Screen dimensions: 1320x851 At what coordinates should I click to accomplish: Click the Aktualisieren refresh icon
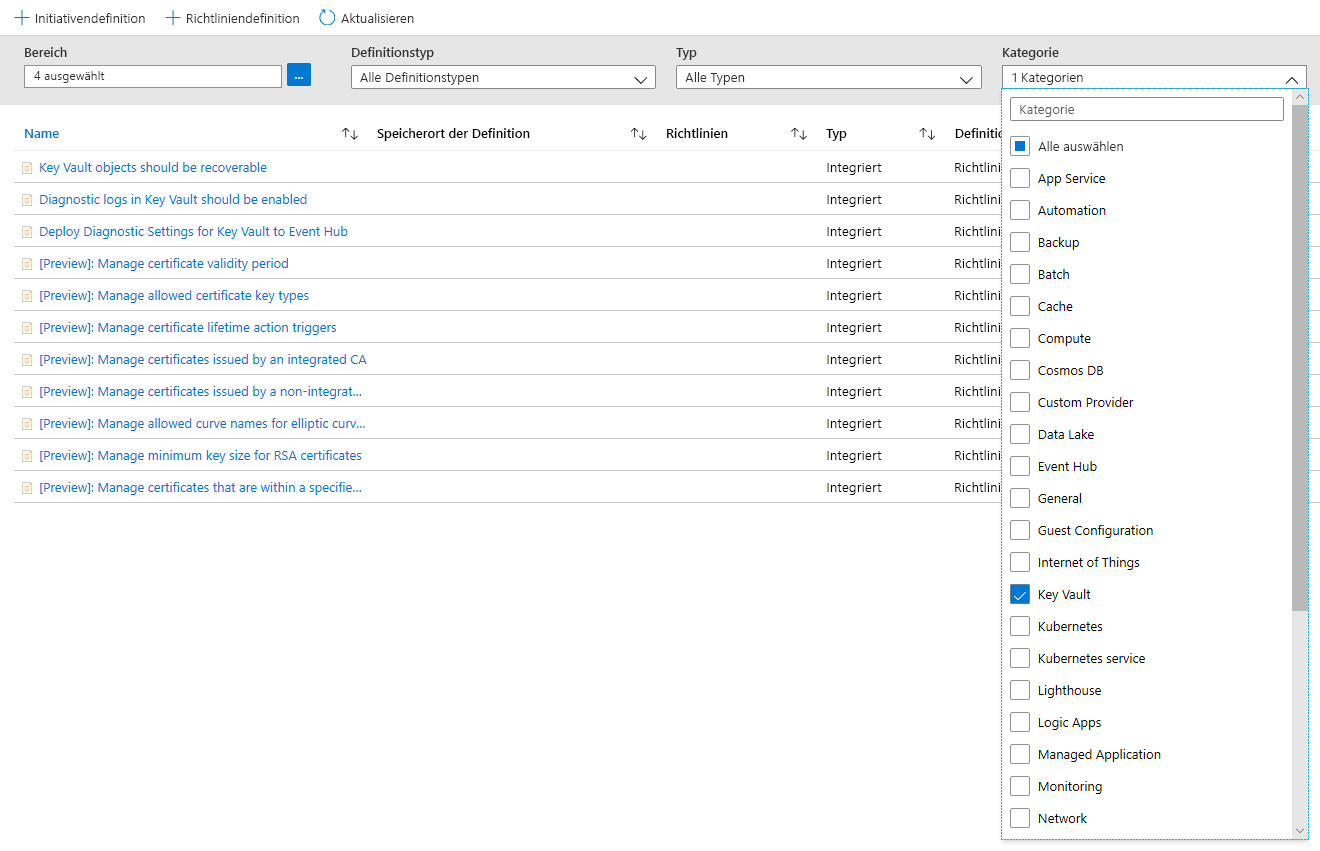coord(327,18)
